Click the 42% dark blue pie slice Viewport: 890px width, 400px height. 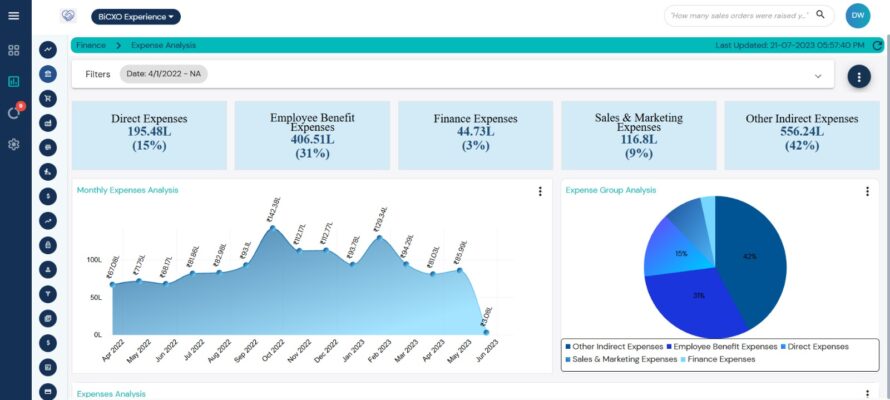[750, 255]
